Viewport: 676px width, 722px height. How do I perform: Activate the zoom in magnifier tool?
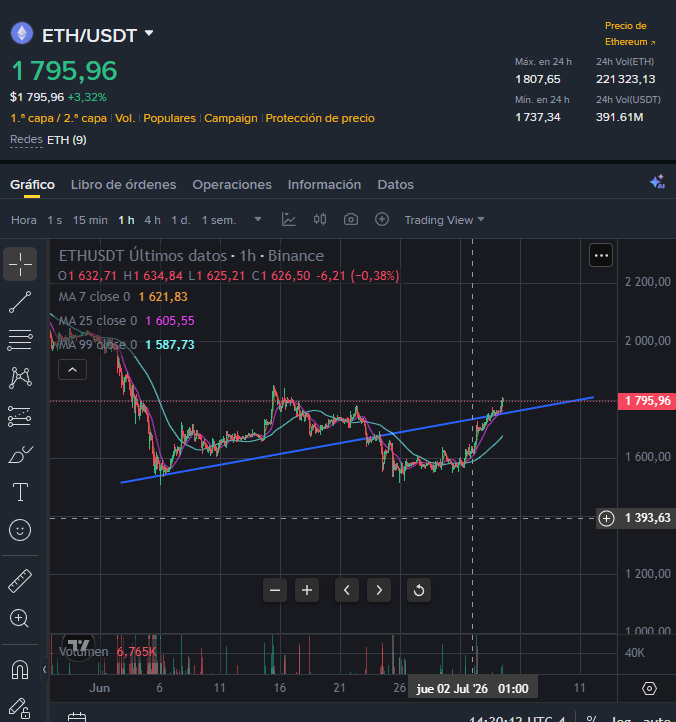click(x=19, y=618)
